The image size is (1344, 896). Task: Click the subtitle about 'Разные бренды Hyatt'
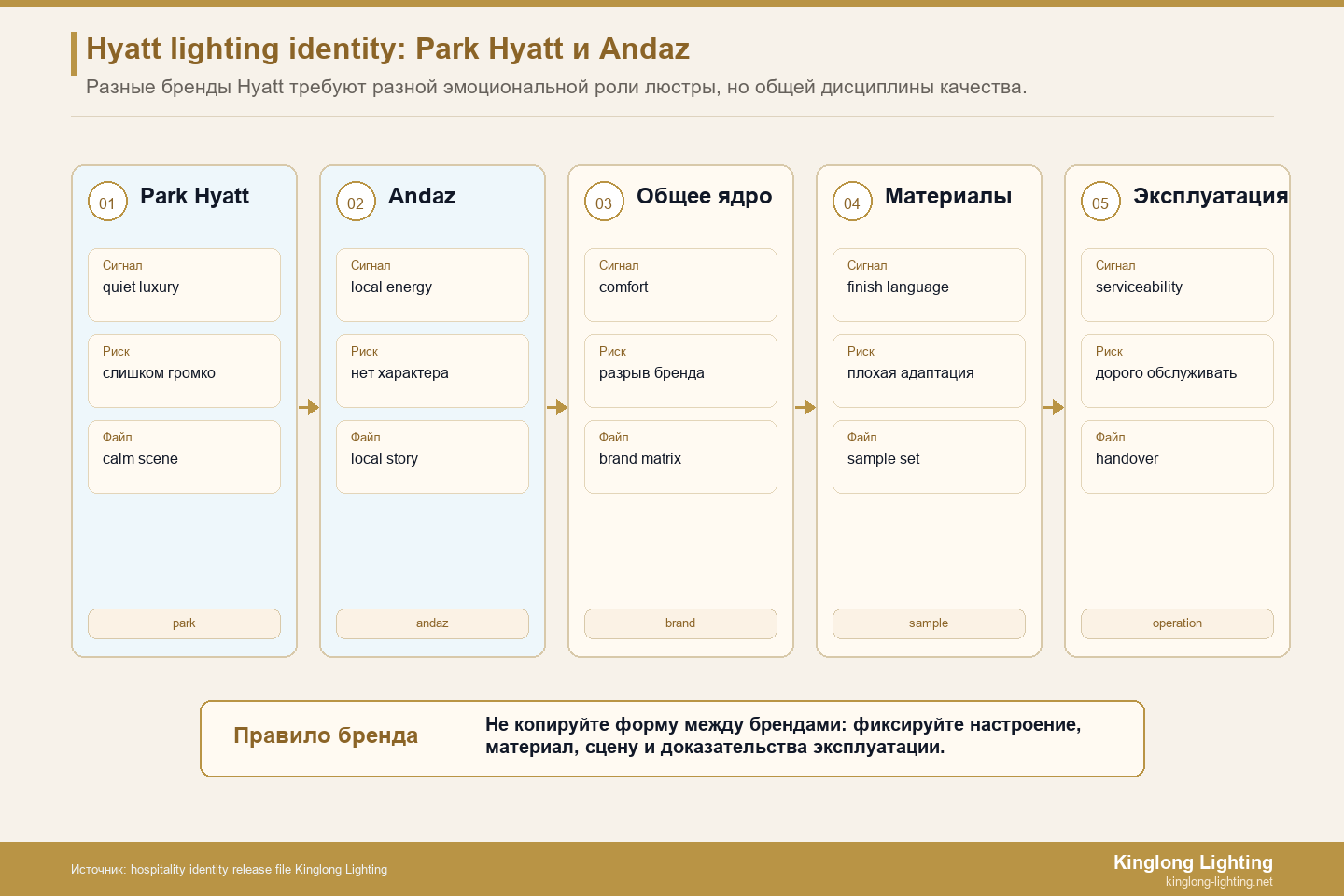pos(556,87)
